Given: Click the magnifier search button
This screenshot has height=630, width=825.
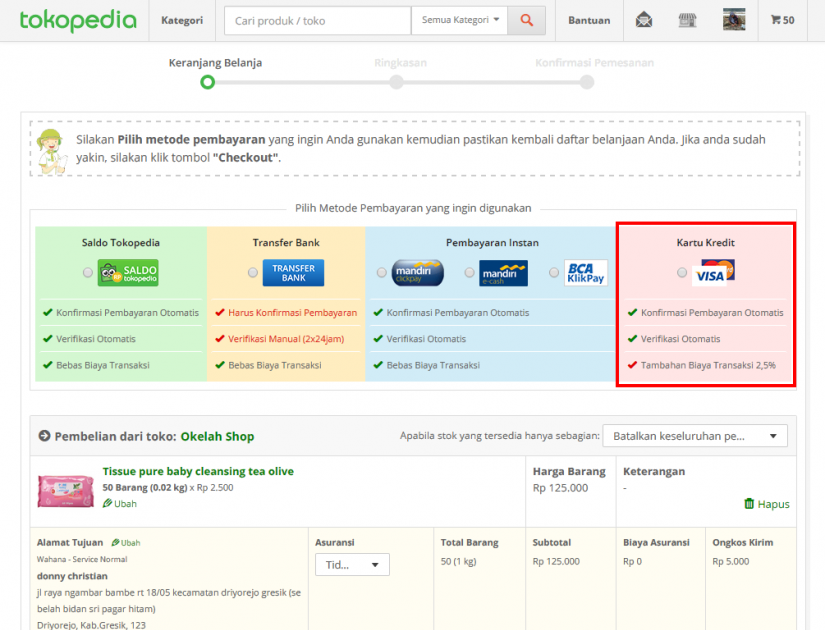Looking at the screenshot, I should (526, 21).
